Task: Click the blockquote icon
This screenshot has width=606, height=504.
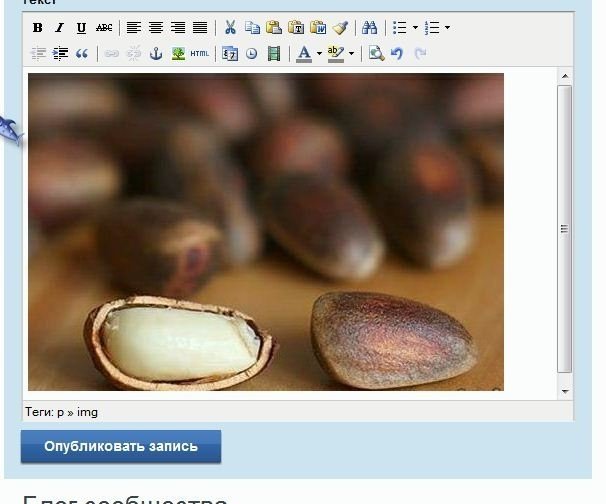Action: [82, 54]
